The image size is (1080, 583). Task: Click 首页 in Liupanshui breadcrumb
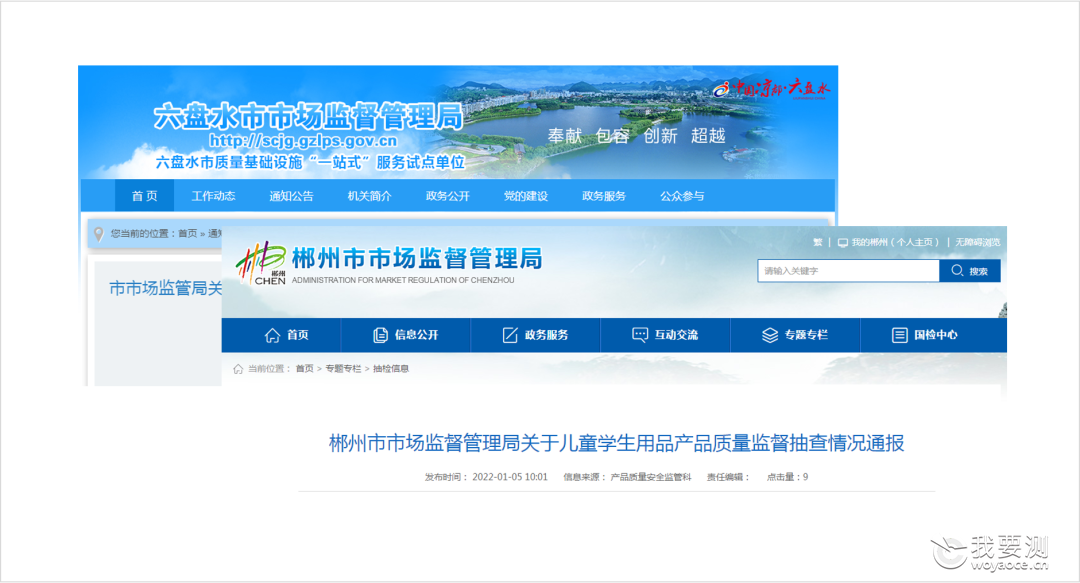tap(187, 234)
